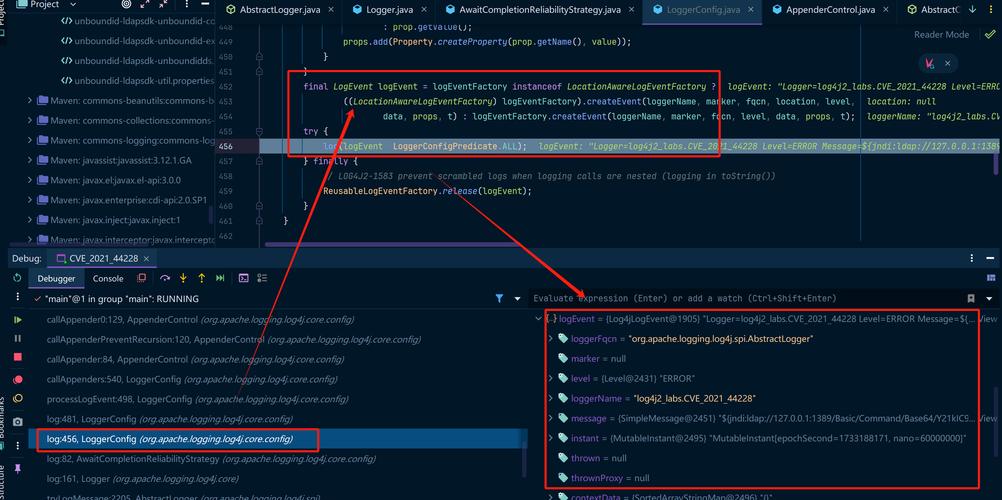This screenshot has width=1002, height=500.
Task: Click the watch bookmark icon in evaluate bar
Action: (x=971, y=299)
